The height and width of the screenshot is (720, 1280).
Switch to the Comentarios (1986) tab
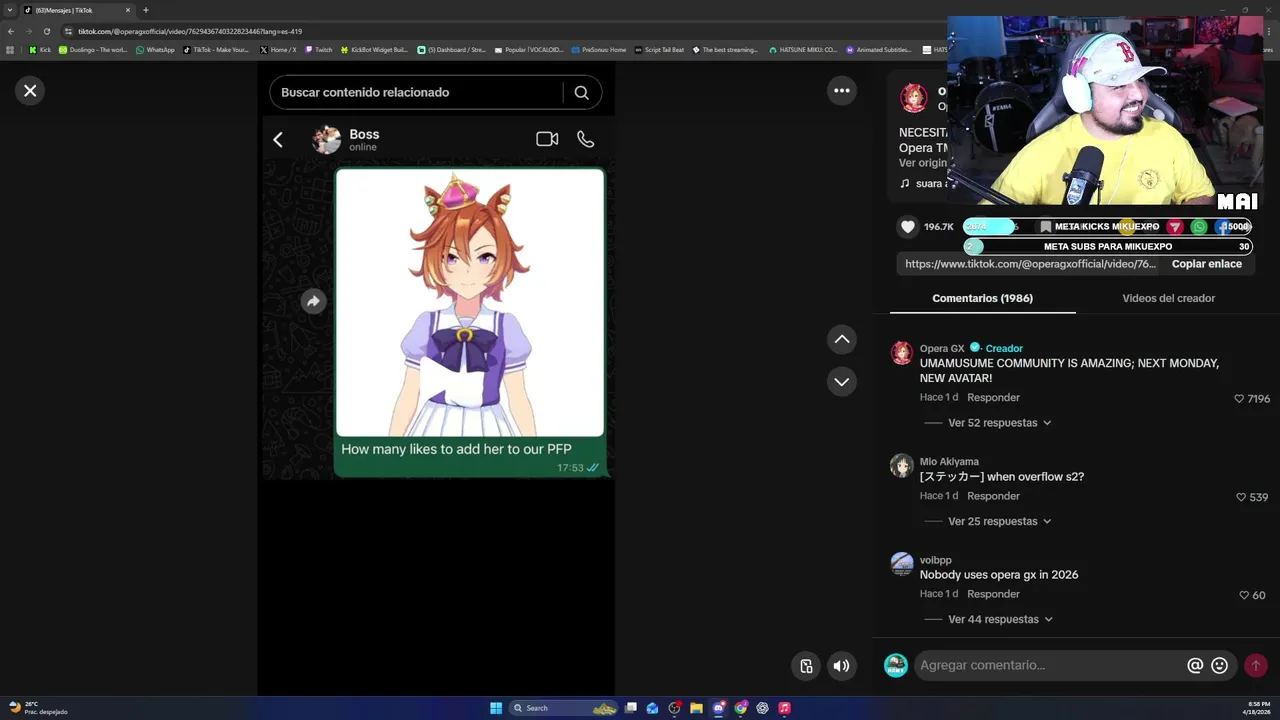coord(982,298)
